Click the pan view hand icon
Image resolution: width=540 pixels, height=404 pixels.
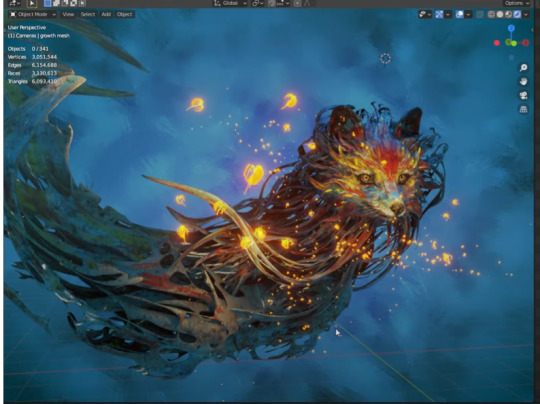523,82
